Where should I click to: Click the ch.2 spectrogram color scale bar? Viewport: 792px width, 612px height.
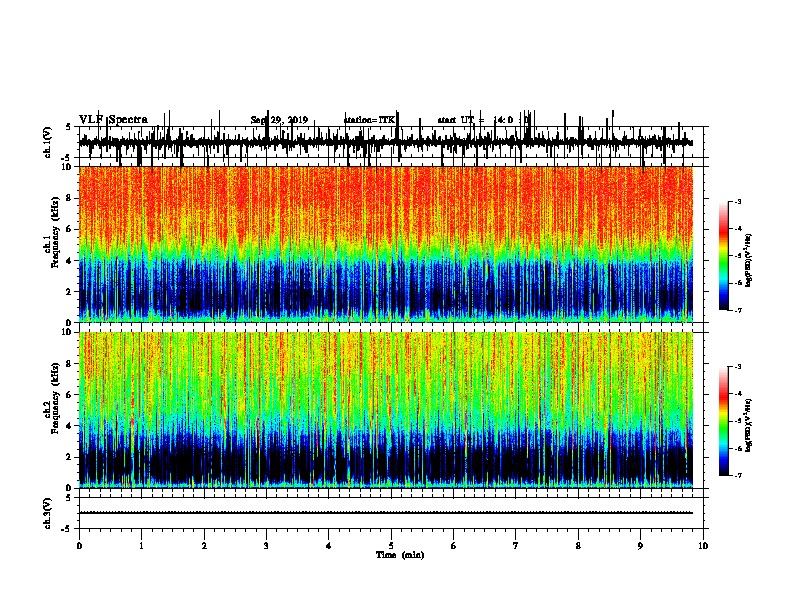pos(724,421)
